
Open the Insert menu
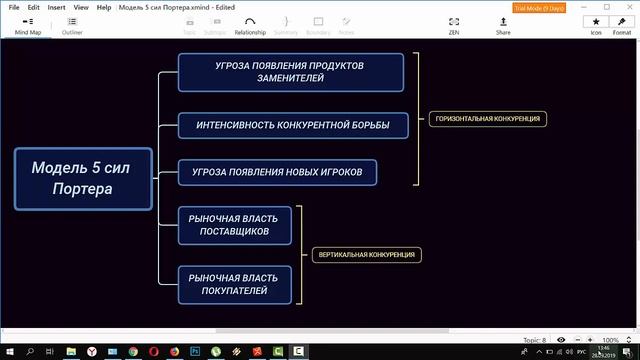56,7
